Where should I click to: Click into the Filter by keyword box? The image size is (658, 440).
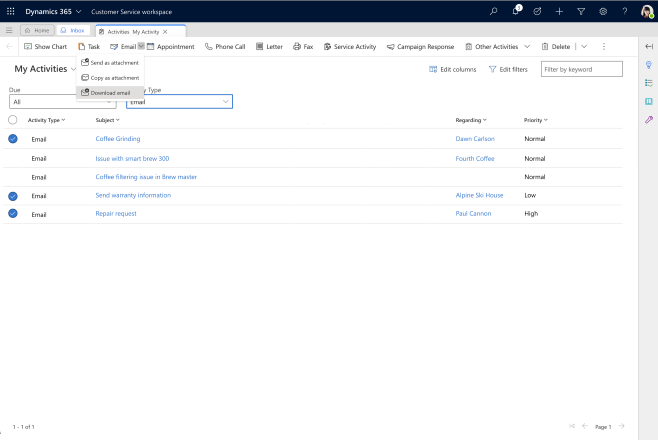click(581, 69)
